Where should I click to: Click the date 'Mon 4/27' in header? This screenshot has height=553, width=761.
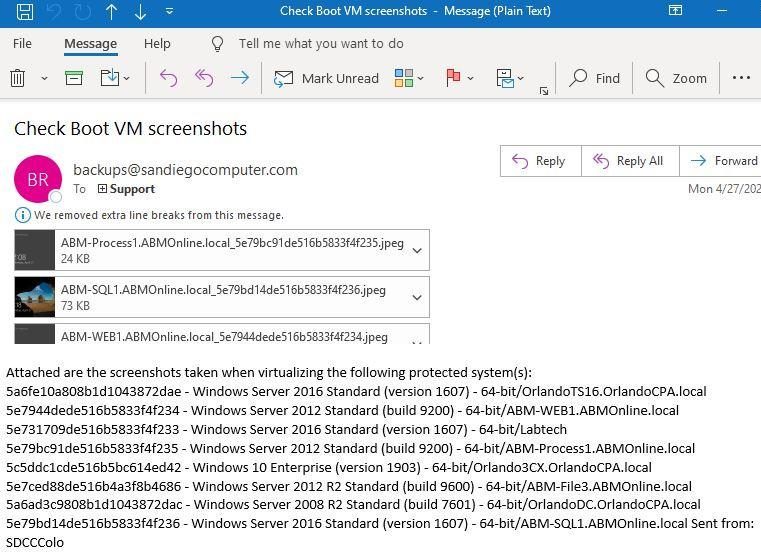[724, 189]
